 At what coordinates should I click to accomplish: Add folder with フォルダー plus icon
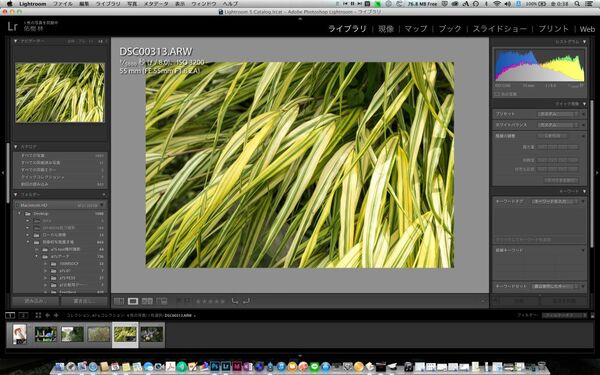(104, 195)
